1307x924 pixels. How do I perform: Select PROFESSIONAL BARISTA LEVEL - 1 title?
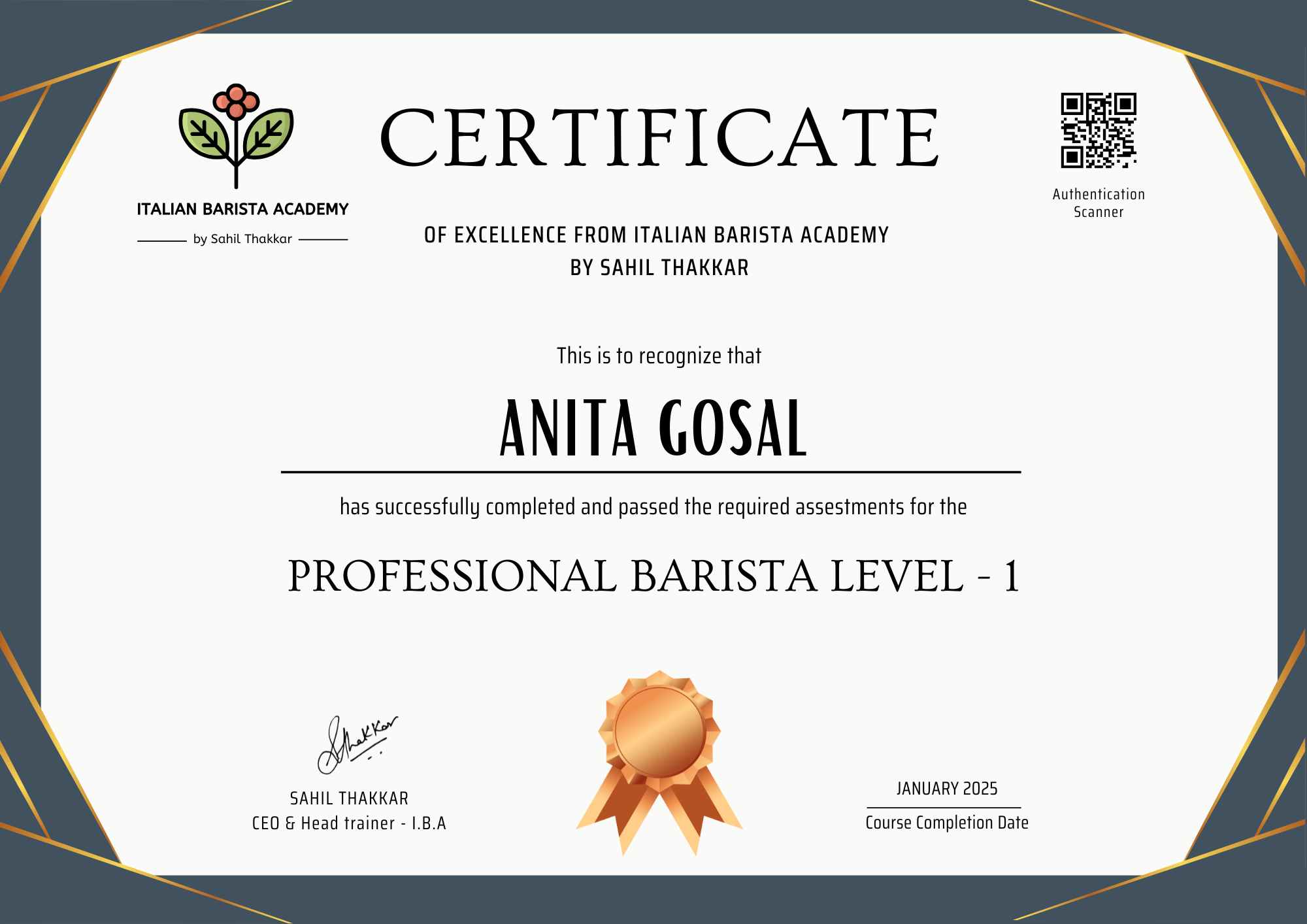[x=653, y=577]
